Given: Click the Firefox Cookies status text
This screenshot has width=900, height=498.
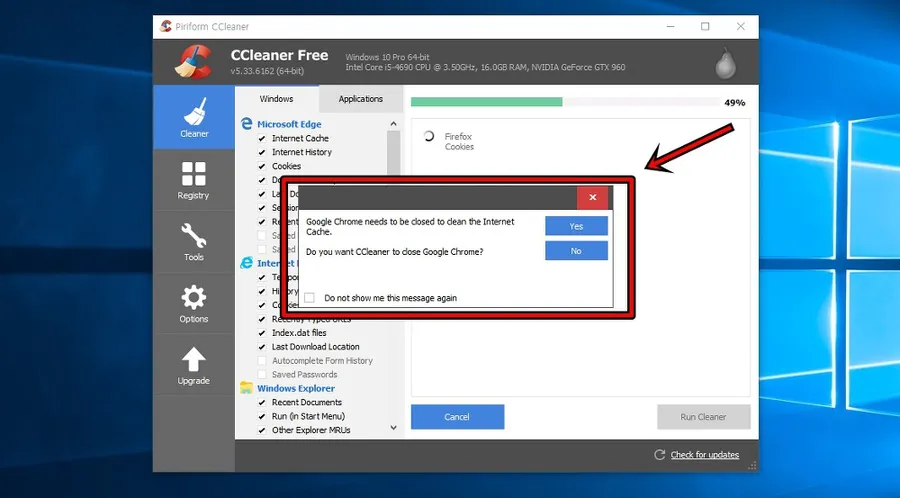Looking at the screenshot, I should pos(459,142).
